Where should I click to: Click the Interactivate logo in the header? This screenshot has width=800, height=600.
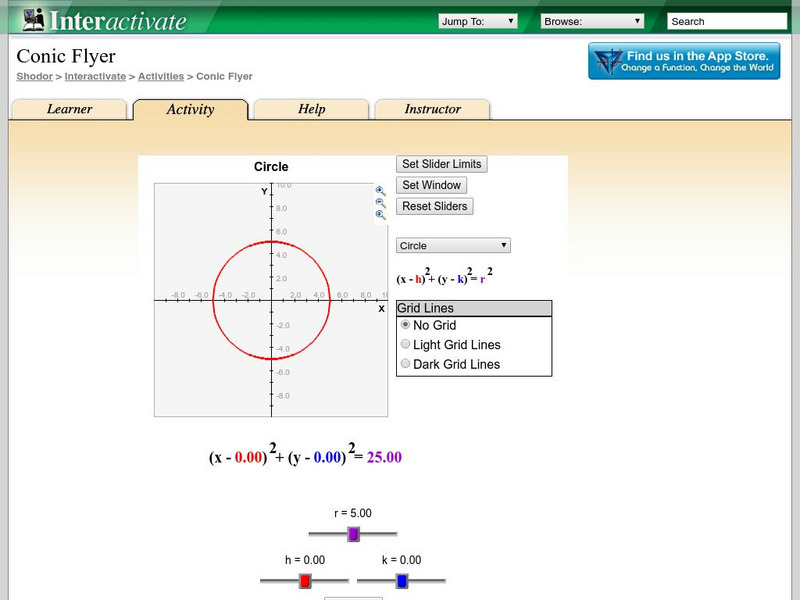coord(105,19)
